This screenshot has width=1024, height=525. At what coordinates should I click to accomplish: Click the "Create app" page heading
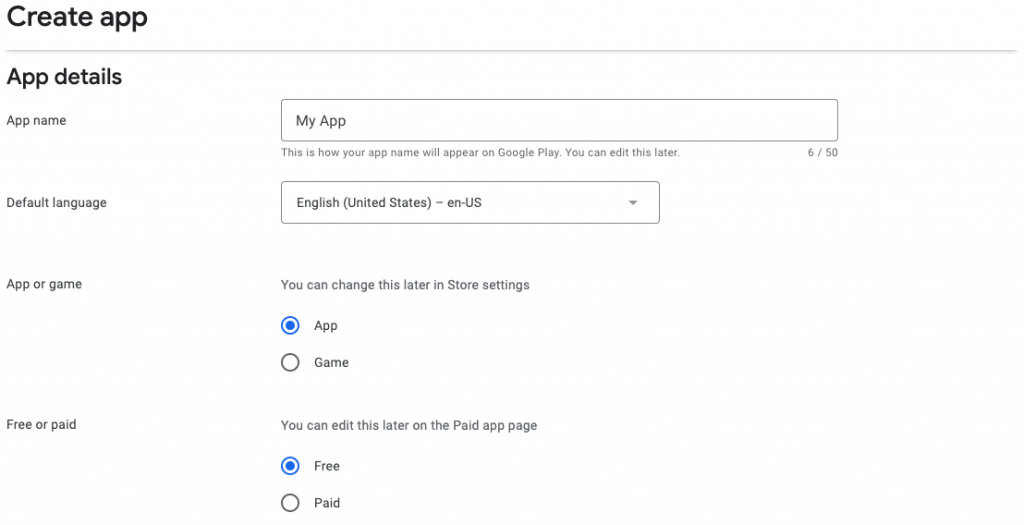pos(77,18)
